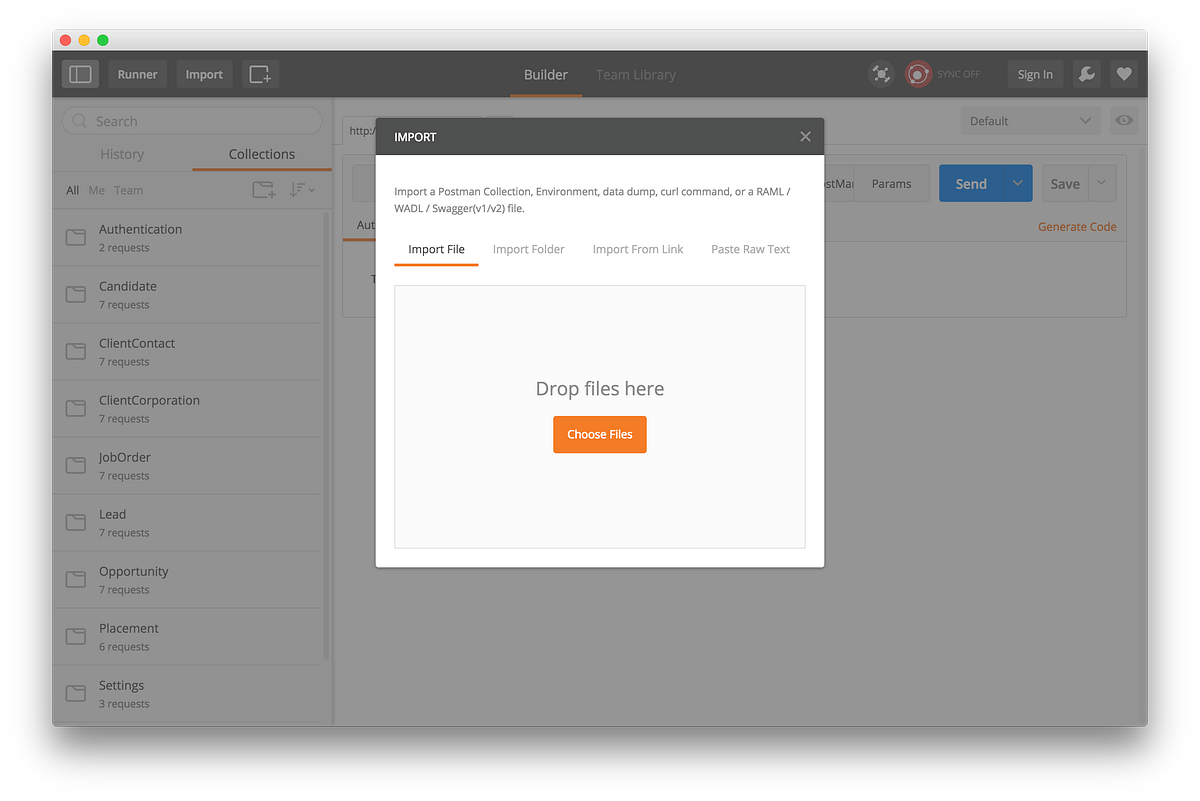Open the Save options dropdown
Viewport: 1200px width, 801px height.
(x=1101, y=183)
